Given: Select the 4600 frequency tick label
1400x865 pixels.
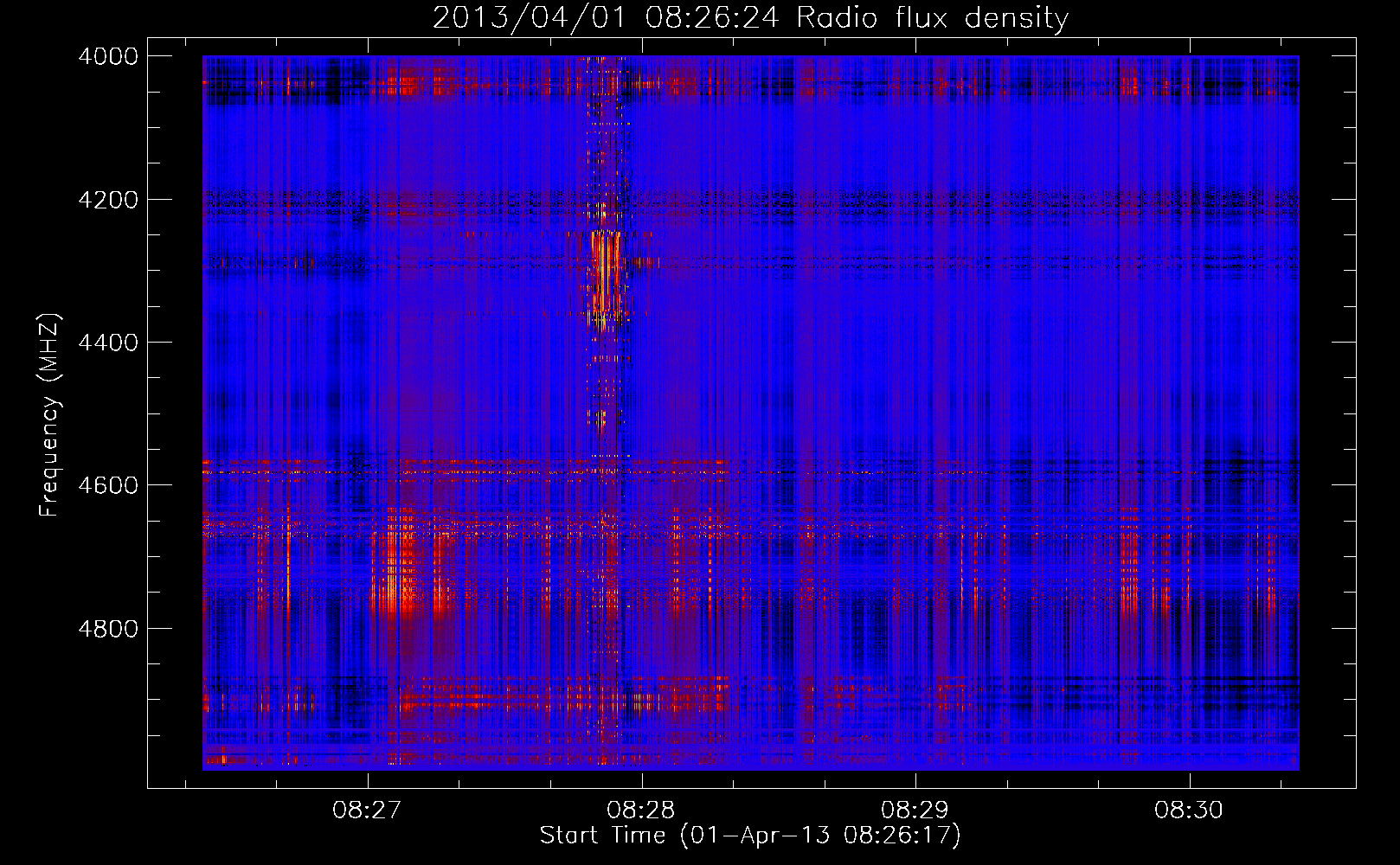Looking at the screenshot, I should tap(108, 485).
